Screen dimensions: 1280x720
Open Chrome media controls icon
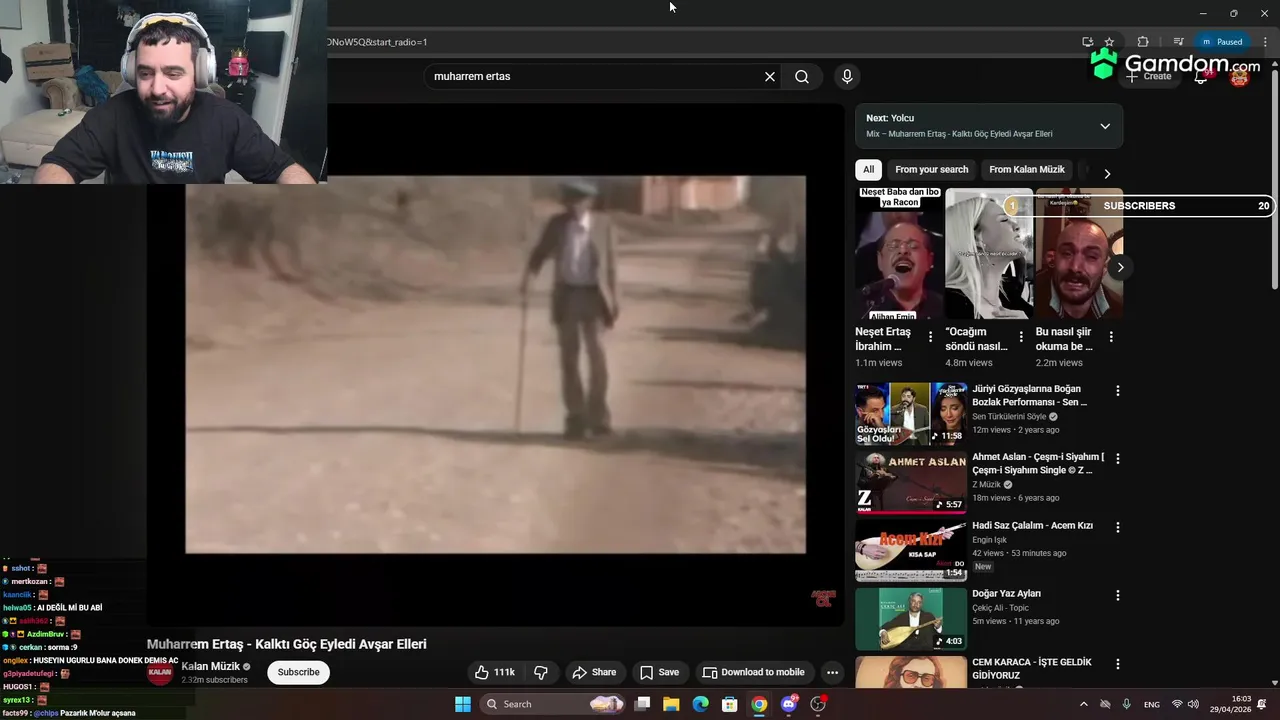point(1178,42)
